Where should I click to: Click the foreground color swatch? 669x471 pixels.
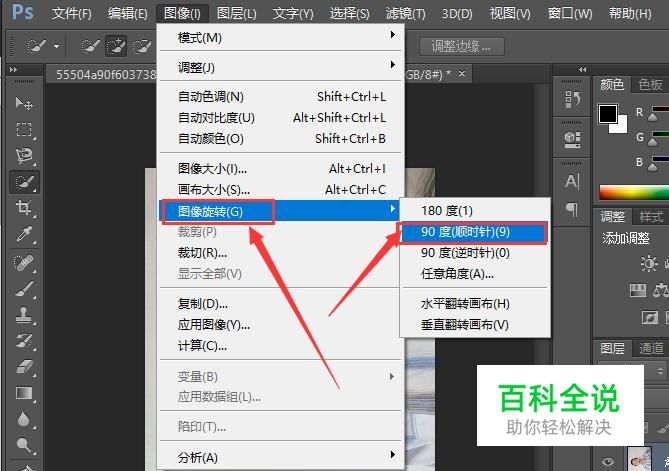tap(608, 114)
